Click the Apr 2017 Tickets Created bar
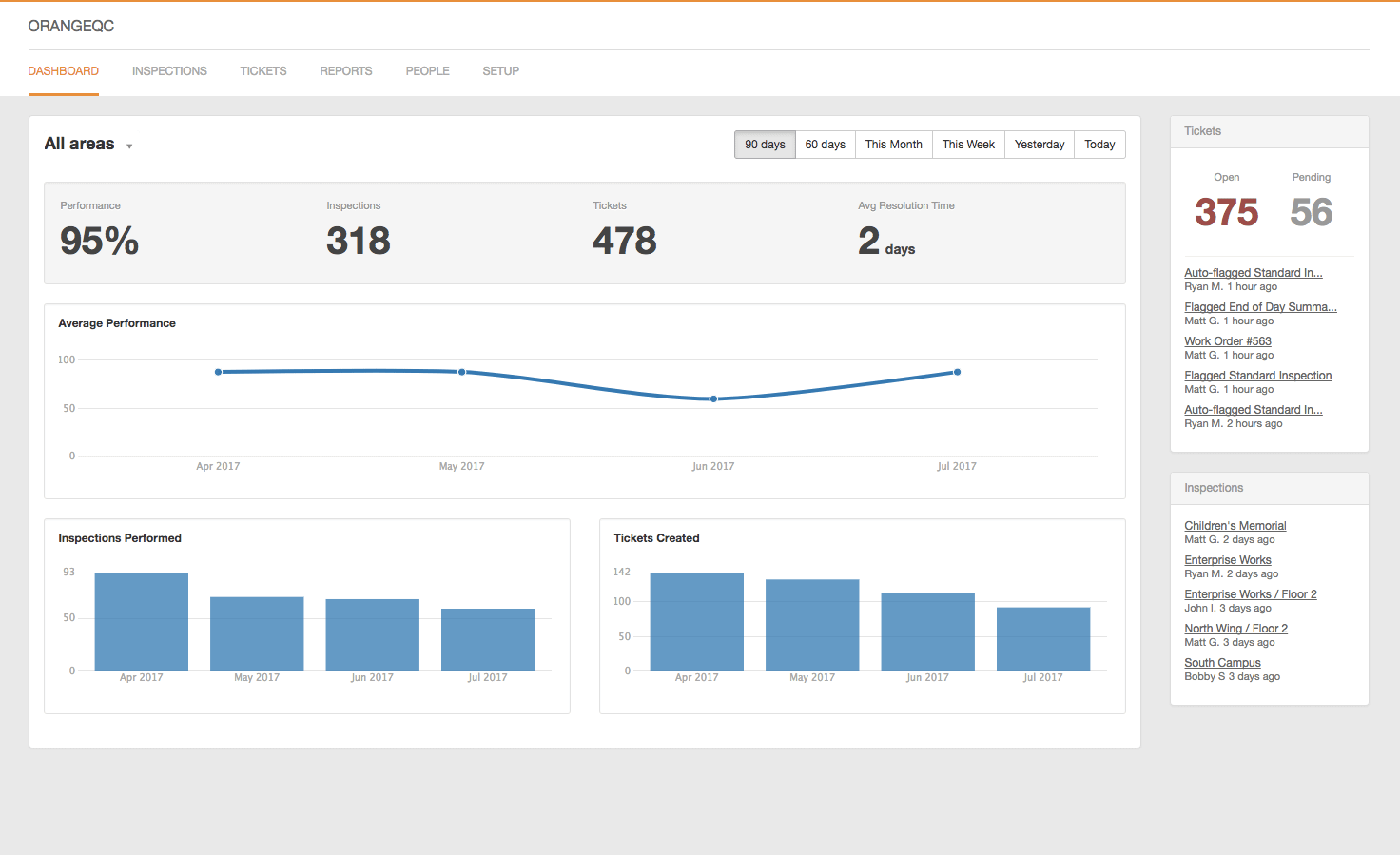The width and height of the screenshot is (1400, 855). 696,620
